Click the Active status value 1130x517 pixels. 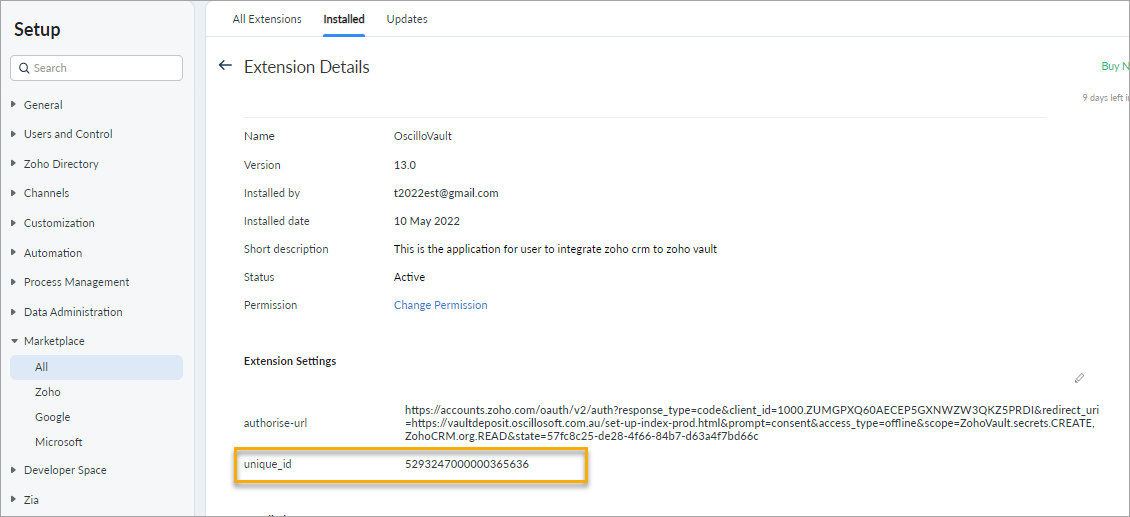pyautogui.click(x=409, y=277)
